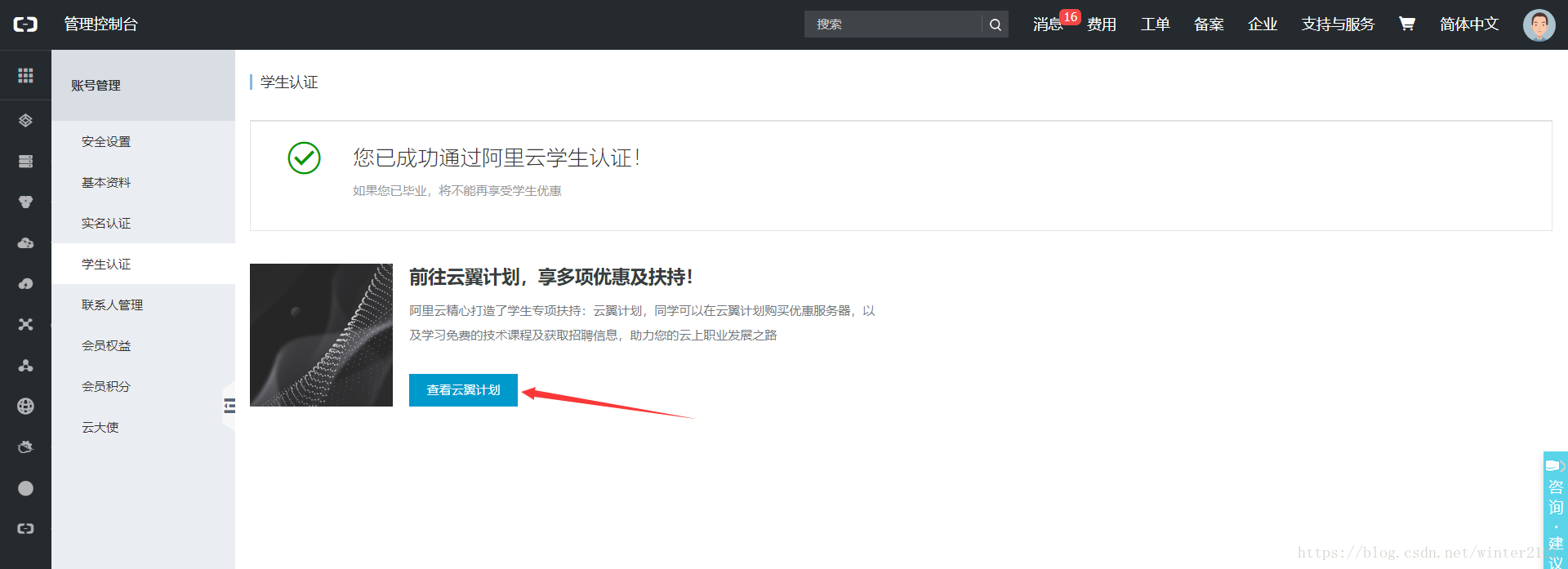This screenshot has width=1568, height=569.
Task: Open the products grid icon in sidebar
Action: (25, 75)
